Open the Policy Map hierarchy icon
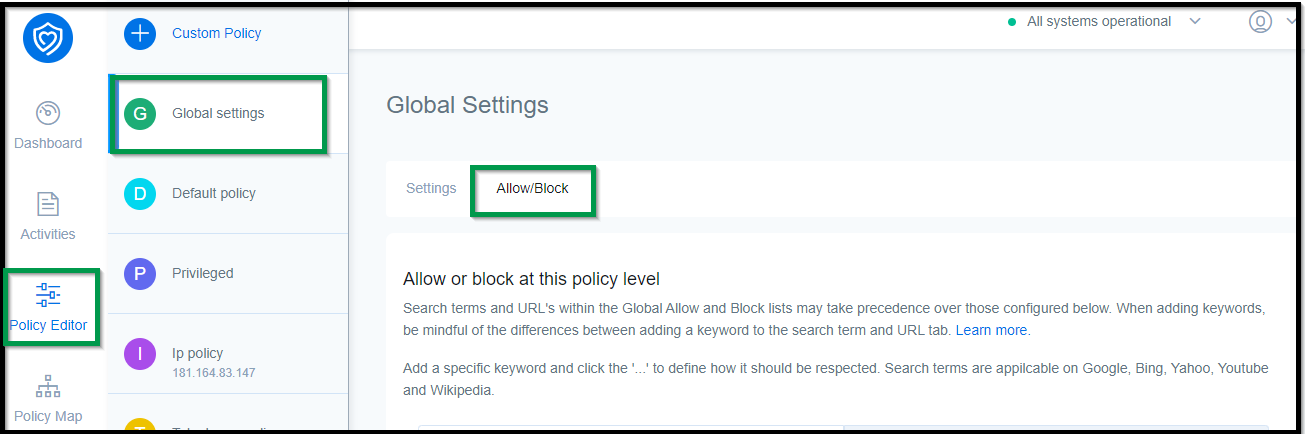 (48, 386)
